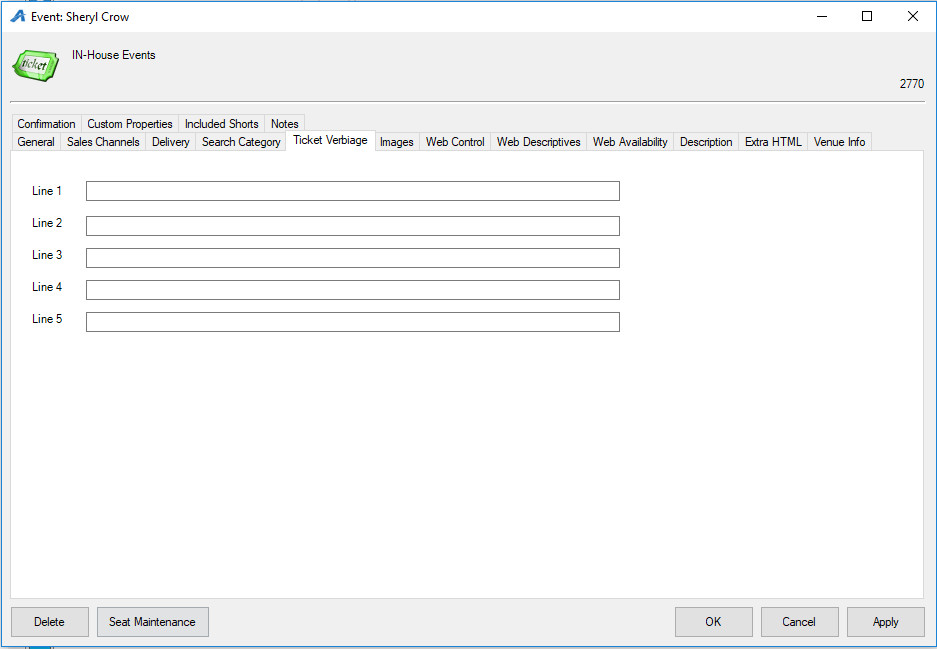Click the green ticket icon
Viewport: 937px width, 649px height.
[x=36, y=65]
